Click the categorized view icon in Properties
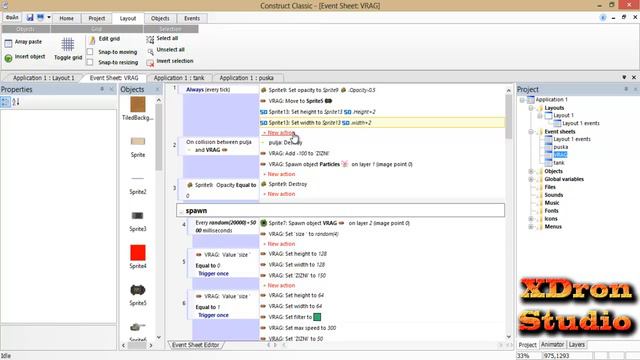 (x=5, y=102)
